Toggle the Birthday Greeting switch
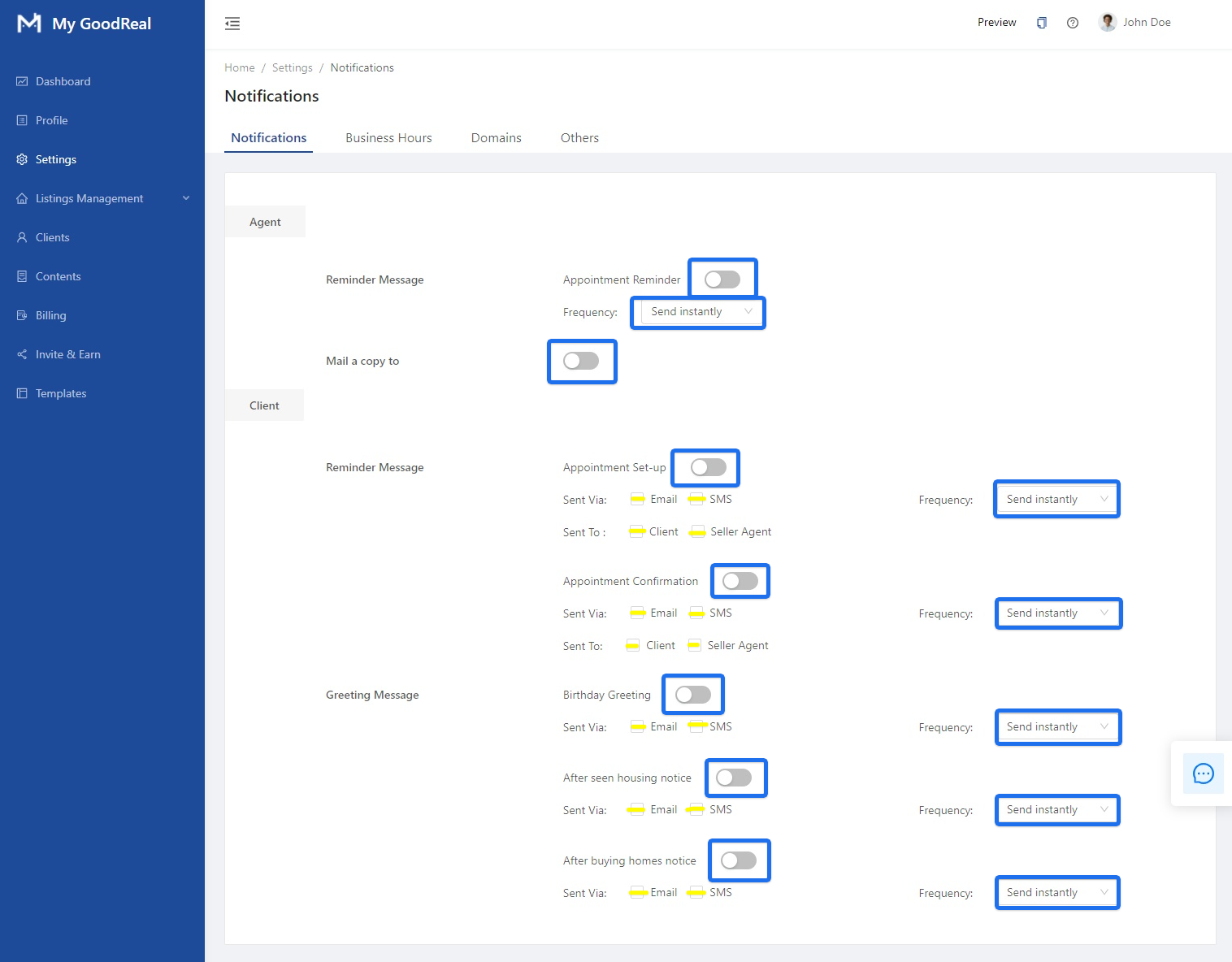1232x962 pixels. 692,695
